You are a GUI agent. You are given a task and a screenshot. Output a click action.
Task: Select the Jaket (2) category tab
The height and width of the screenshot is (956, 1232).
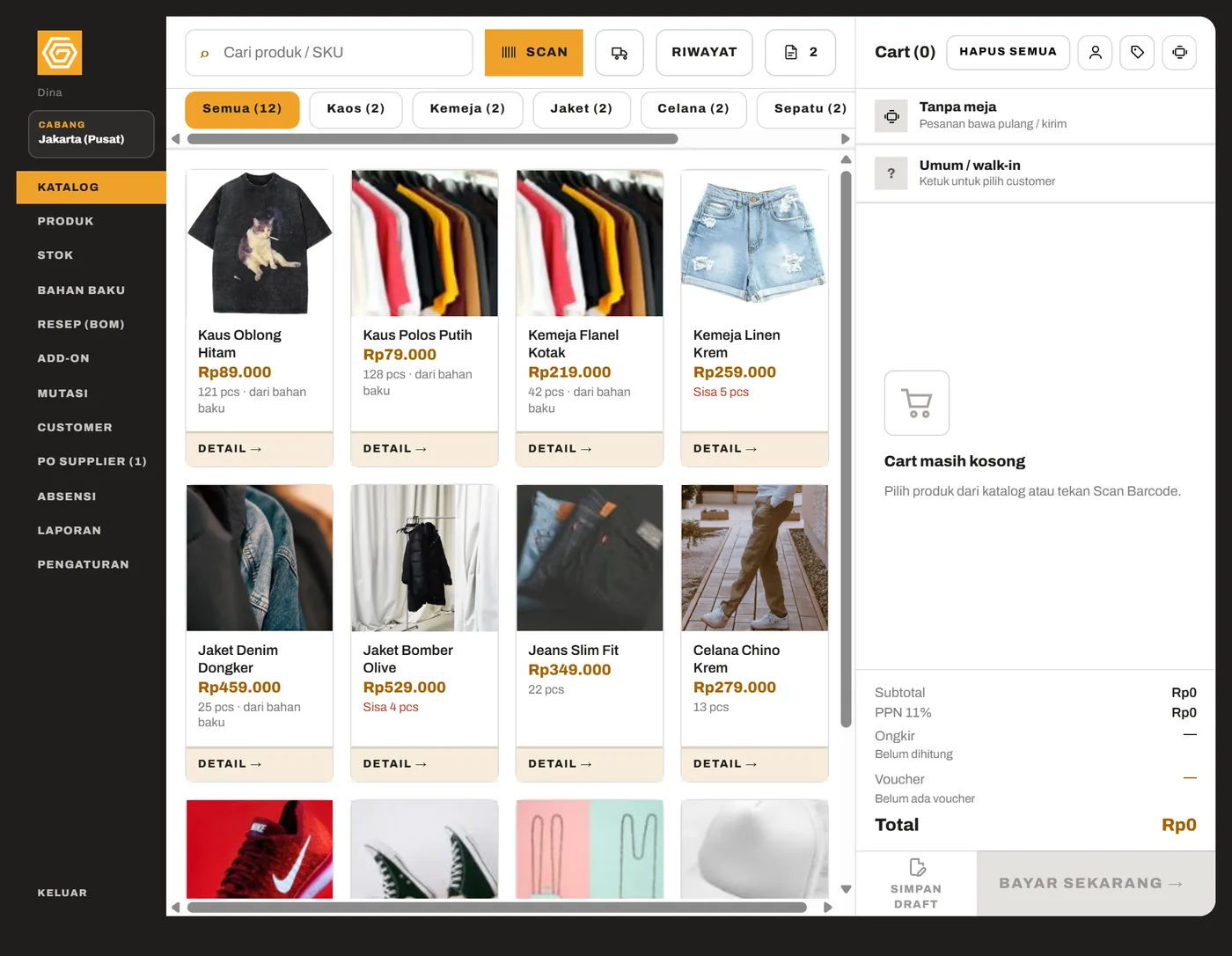point(581,109)
